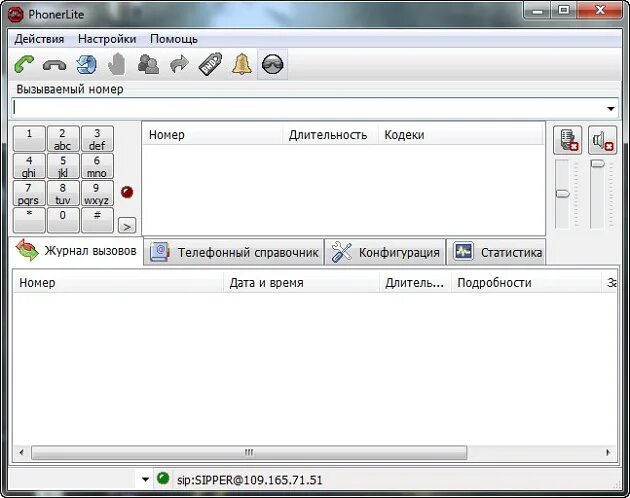Switch to Телефонный справочник tab
The width and height of the screenshot is (630, 498).
click(234, 252)
